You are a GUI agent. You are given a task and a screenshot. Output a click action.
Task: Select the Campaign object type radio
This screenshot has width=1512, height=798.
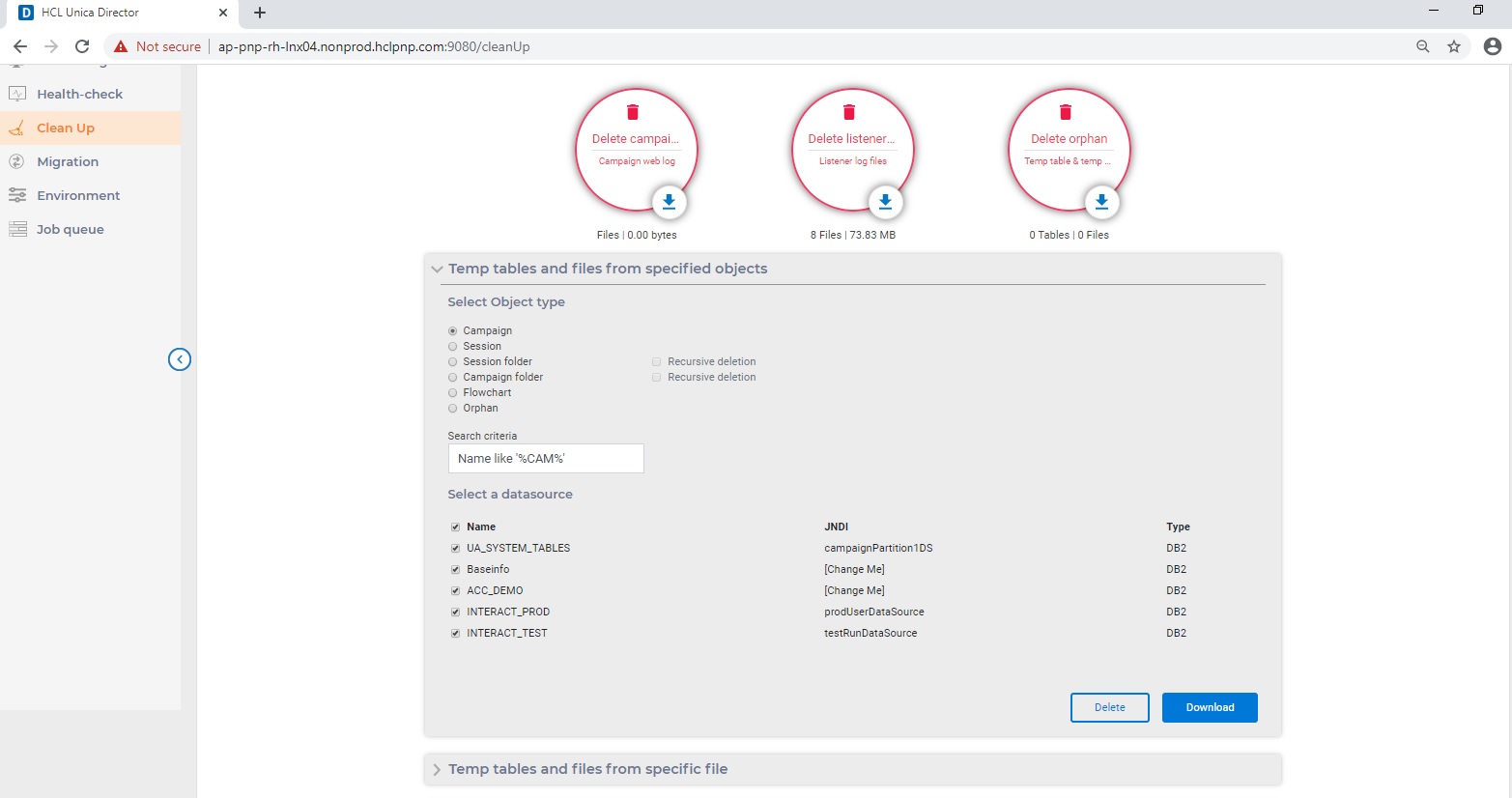[453, 331]
